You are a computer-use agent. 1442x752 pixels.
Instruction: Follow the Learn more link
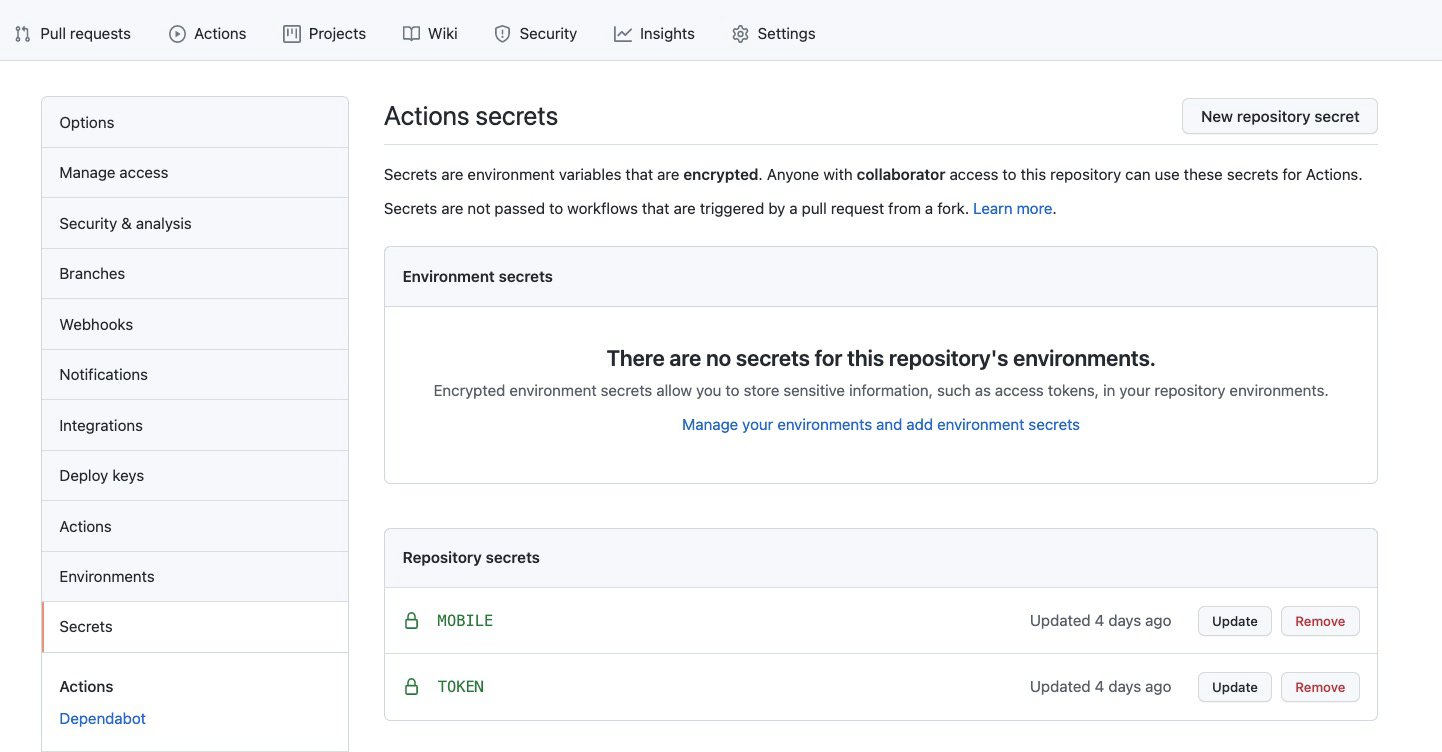[1012, 209]
